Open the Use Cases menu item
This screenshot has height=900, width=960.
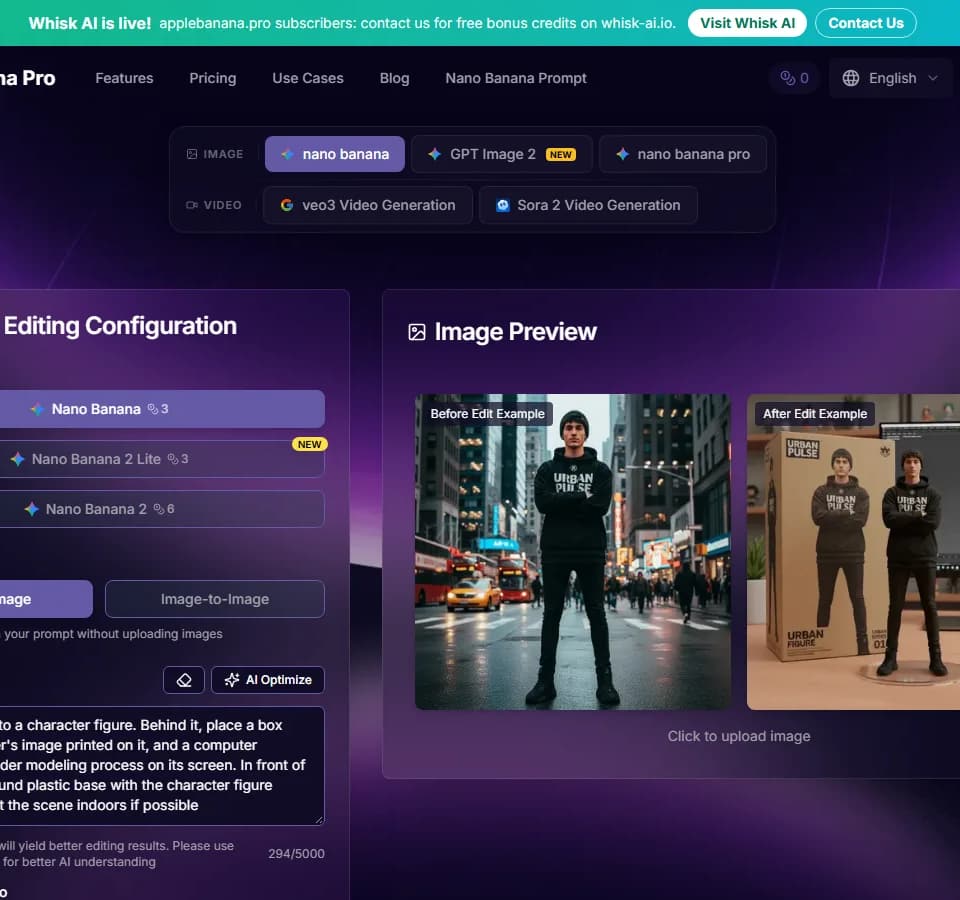pos(308,78)
